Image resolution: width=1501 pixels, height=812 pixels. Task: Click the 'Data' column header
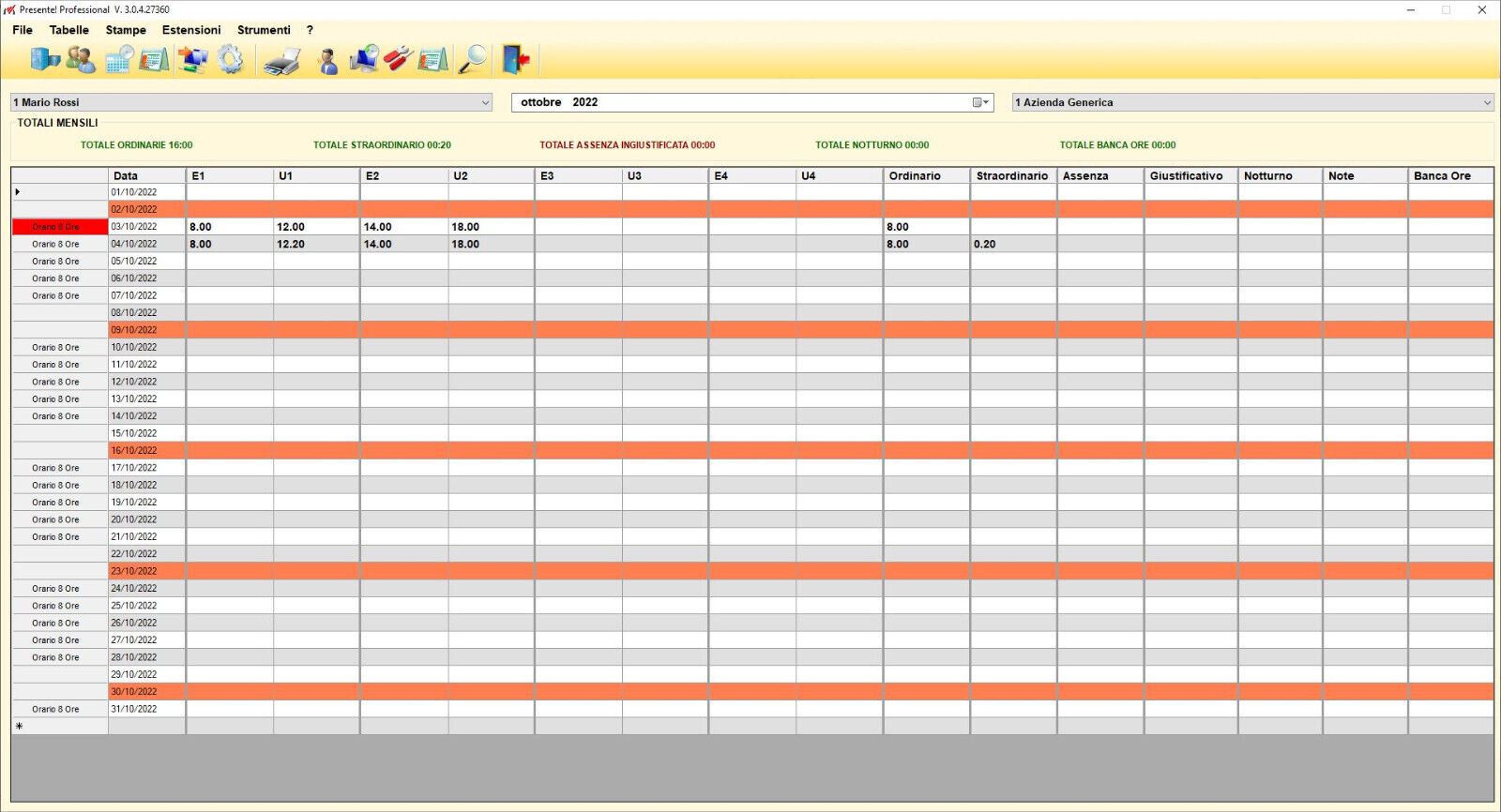pyautogui.click(x=147, y=175)
